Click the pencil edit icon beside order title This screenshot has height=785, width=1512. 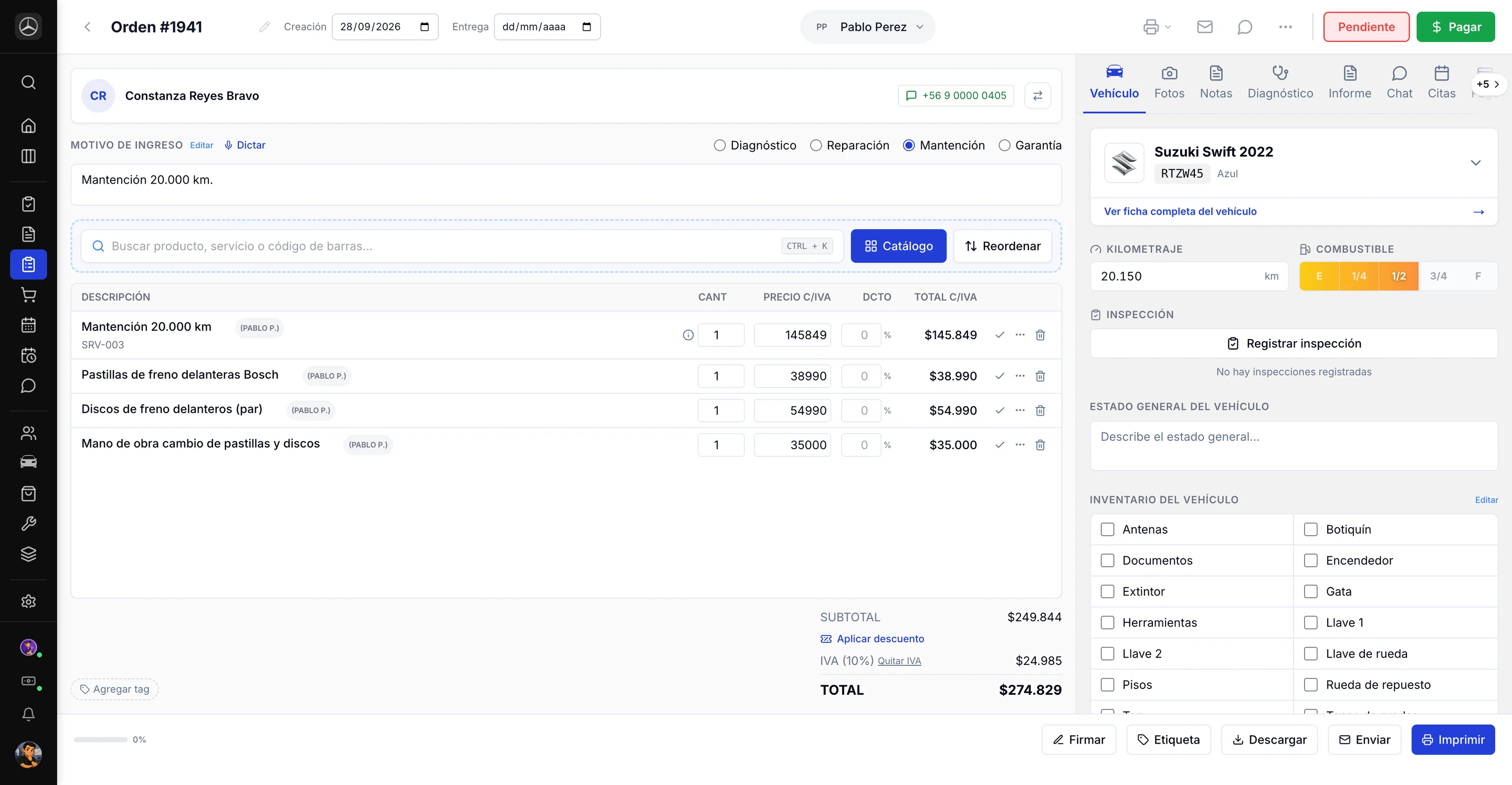265,27
